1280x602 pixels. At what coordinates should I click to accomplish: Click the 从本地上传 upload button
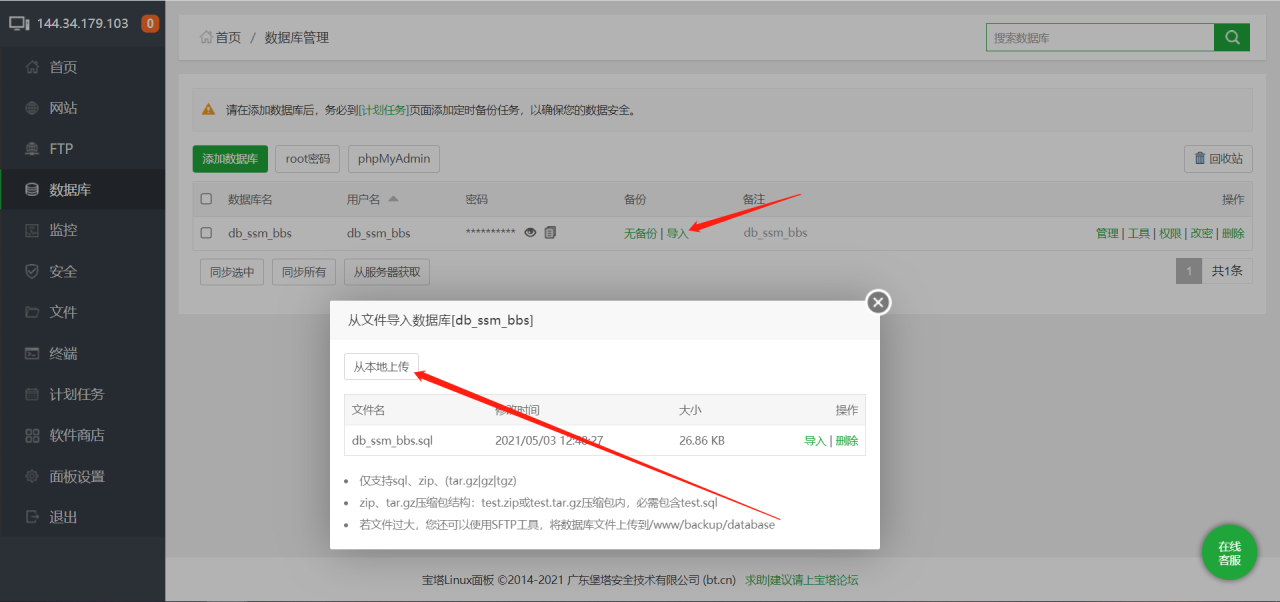[381, 366]
